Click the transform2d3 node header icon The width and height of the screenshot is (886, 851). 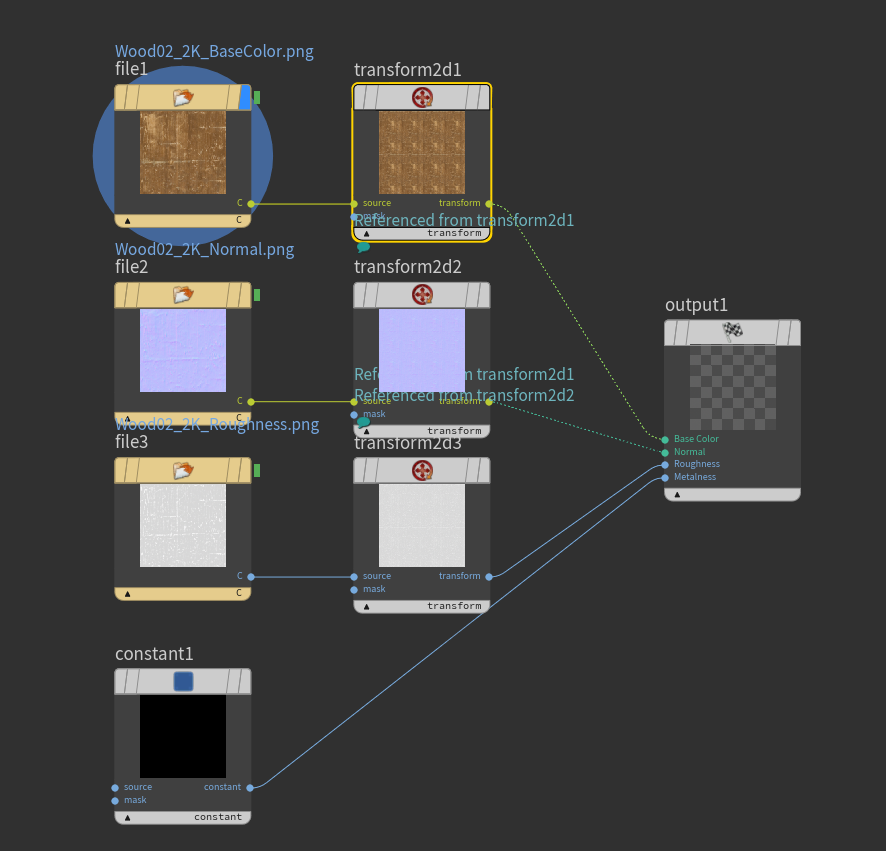422,470
